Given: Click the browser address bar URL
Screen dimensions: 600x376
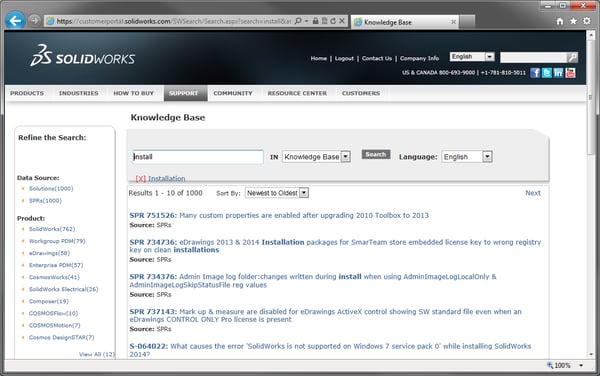Looking at the screenshot, I should pos(174,21).
